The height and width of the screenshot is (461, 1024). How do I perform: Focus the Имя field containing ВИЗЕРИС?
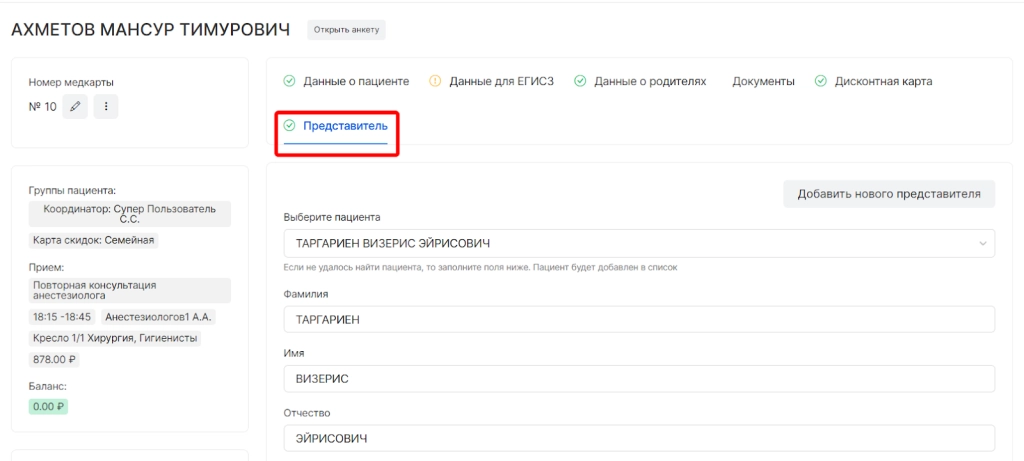click(639, 379)
